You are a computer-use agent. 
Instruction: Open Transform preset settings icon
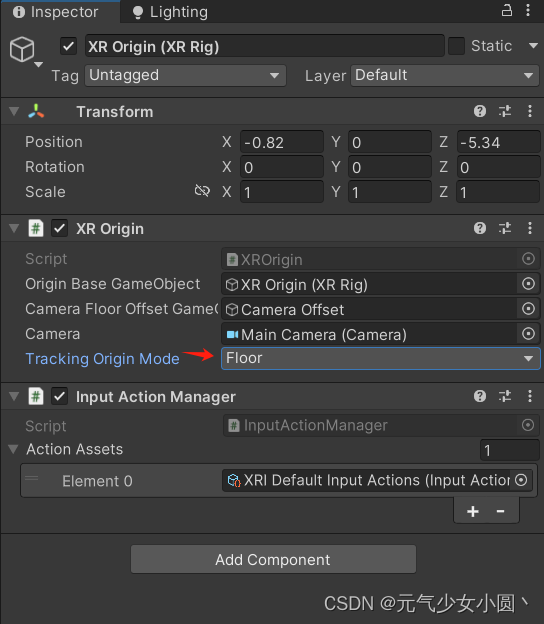[505, 111]
